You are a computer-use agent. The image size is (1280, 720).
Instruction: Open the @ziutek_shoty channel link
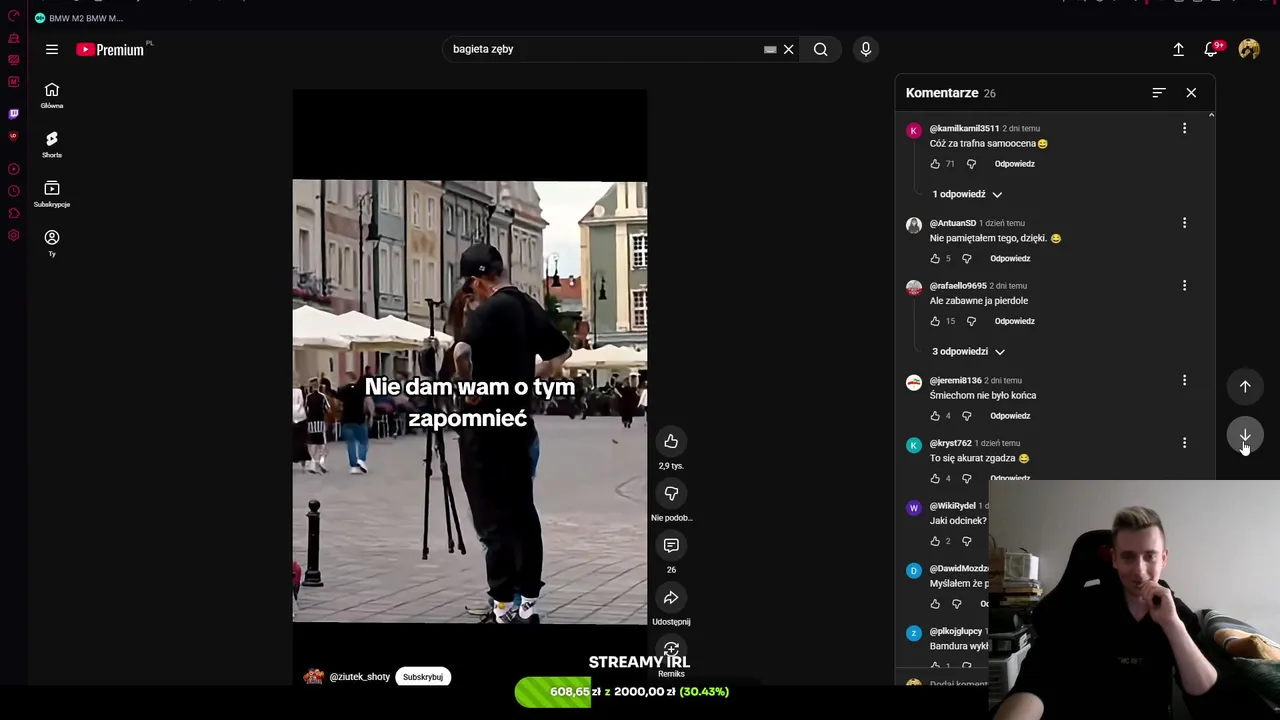pyautogui.click(x=360, y=677)
